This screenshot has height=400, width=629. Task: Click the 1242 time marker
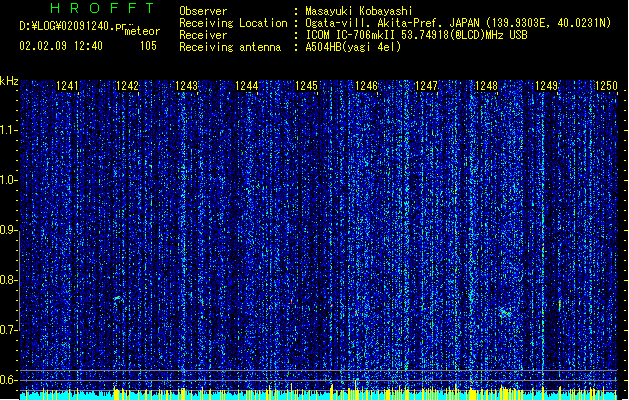tap(127, 85)
